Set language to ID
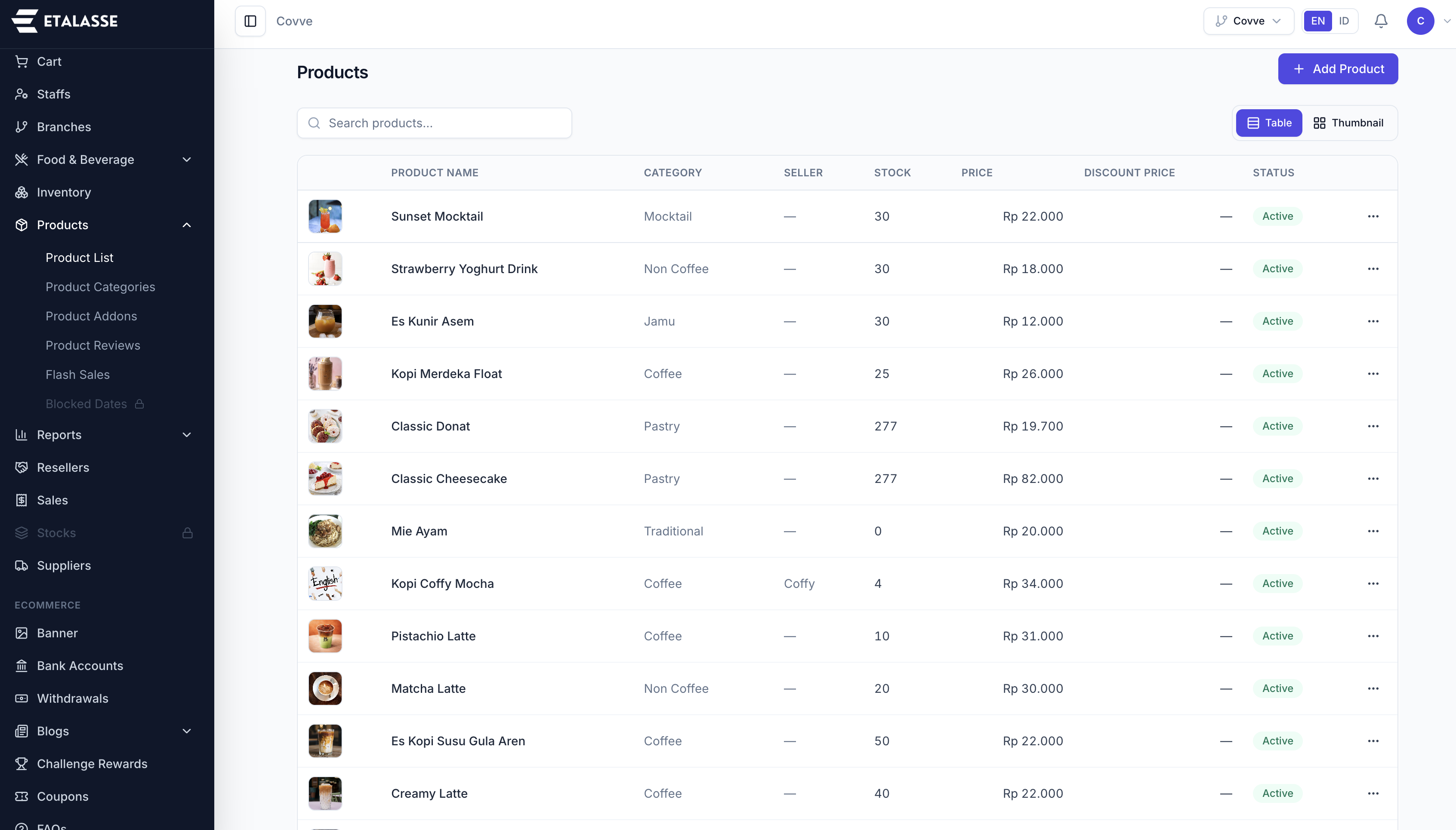This screenshot has width=1456, height=830. coord(1344,21)
